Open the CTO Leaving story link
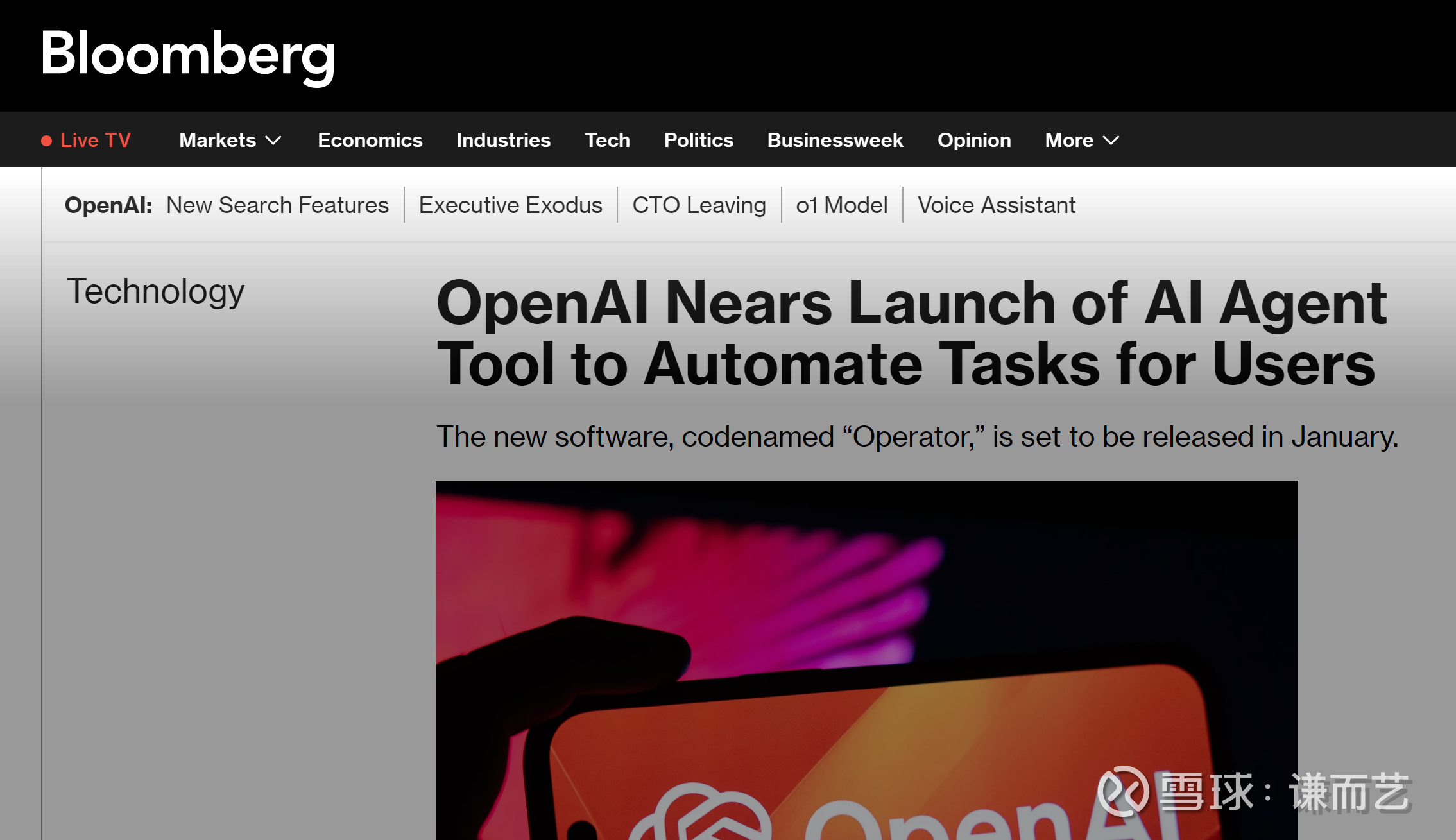This screenshot has height=840, width=1456. pyautogui.click(x=699, y=205)
